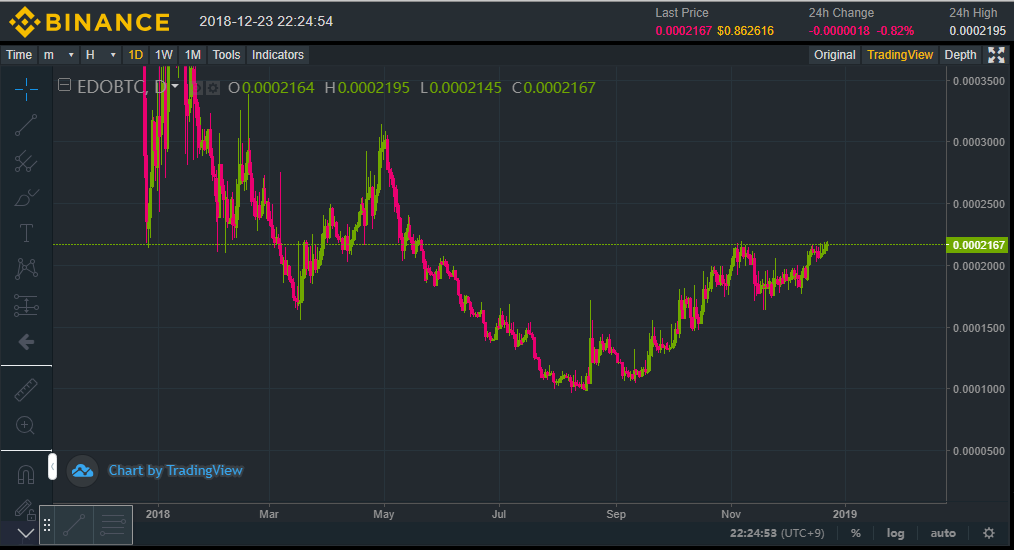Image resolution: width=1014 pixels, height=550 pixels.
Task: Select the Text annotation tool
Action: [x=26, y=233]
